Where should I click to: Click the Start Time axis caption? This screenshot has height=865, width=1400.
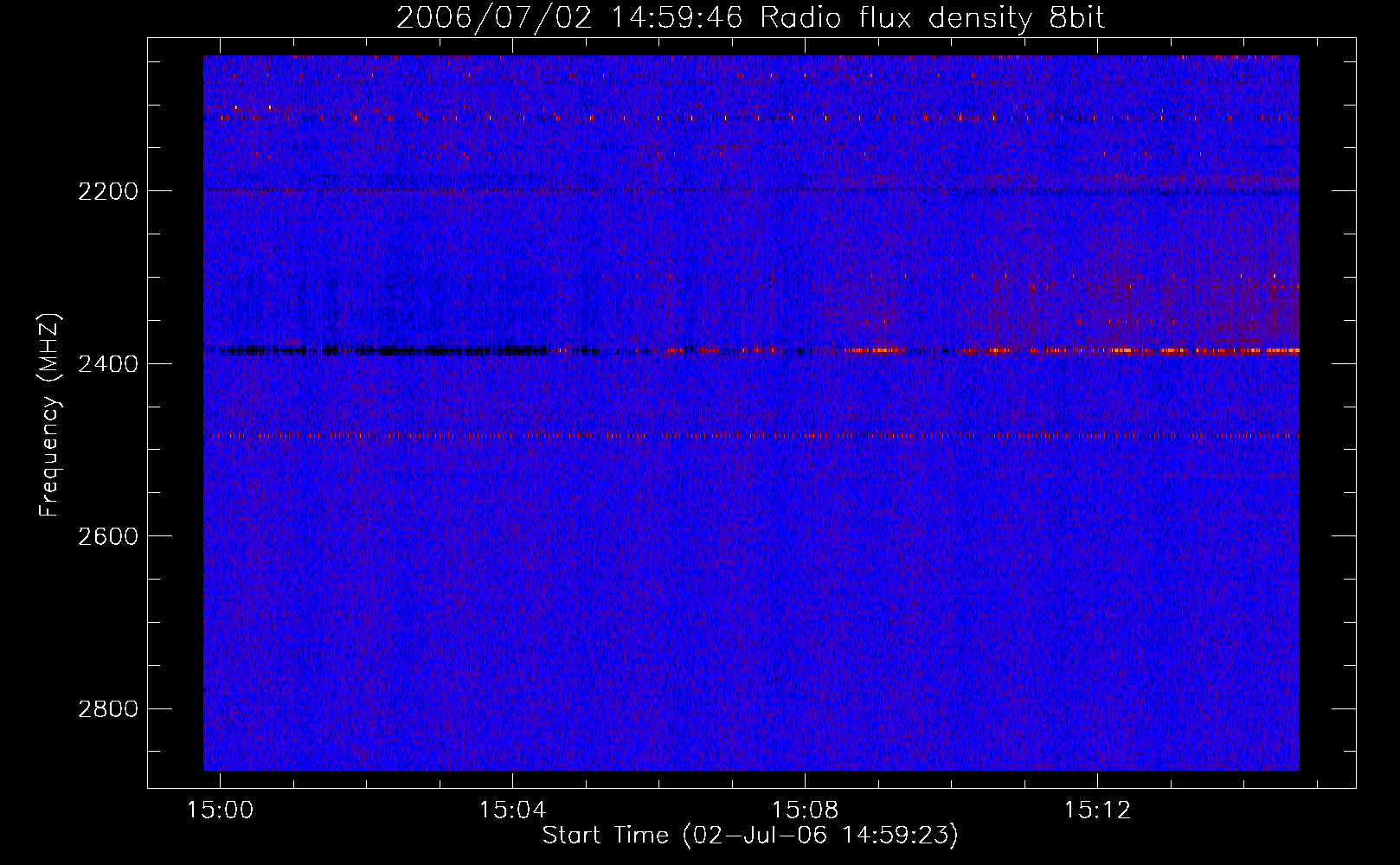(x=750, y=836)
